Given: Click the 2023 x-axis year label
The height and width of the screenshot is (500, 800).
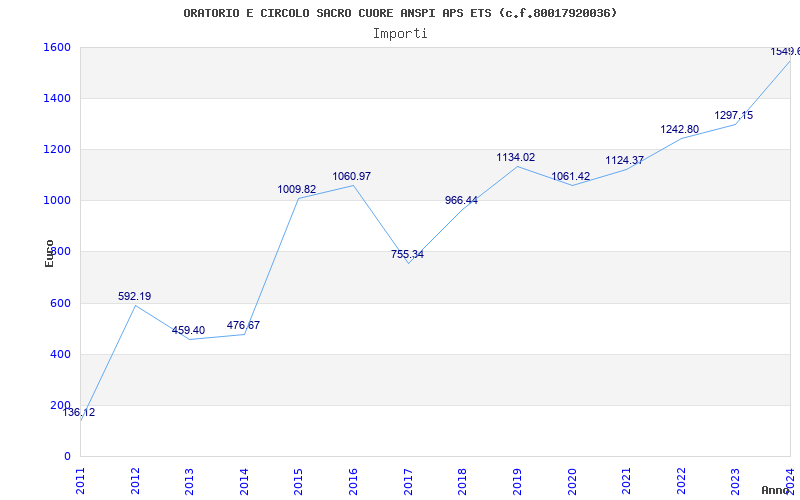Looking at the screenshot, I should coord(735,481).
